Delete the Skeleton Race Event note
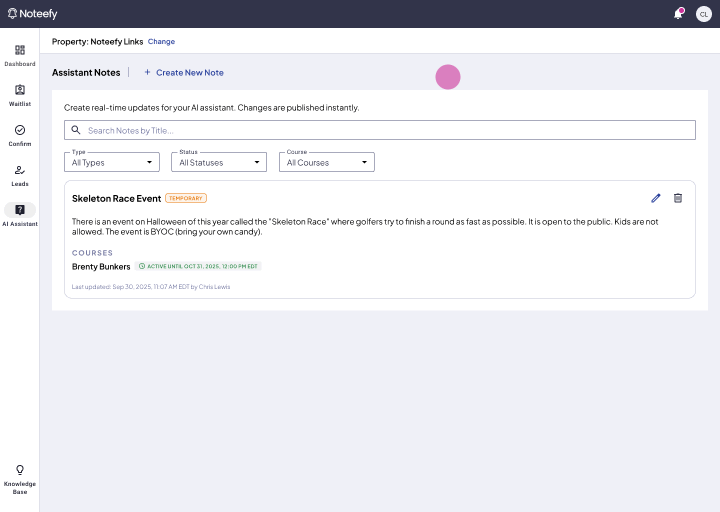 pos(678,198)
